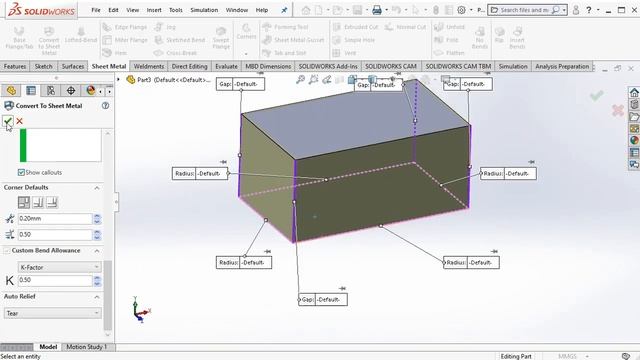Pin the menu bar with pushpin icon
Image resolution: width=640 pixels, height=360 pixels.
coord(284,10)
